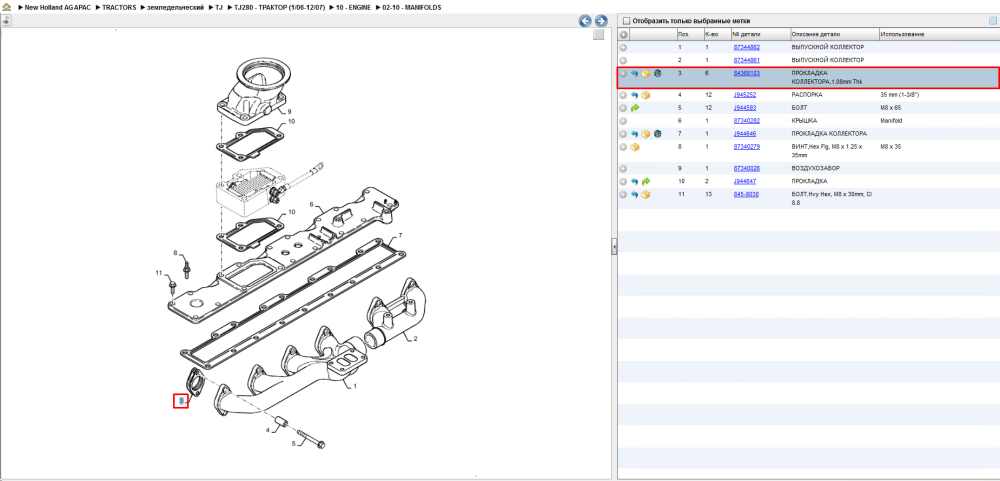Viewport: 1000px width, 481px height.
Task: Click the plus icon on КРЫШКА row
Action: point(624,121)
